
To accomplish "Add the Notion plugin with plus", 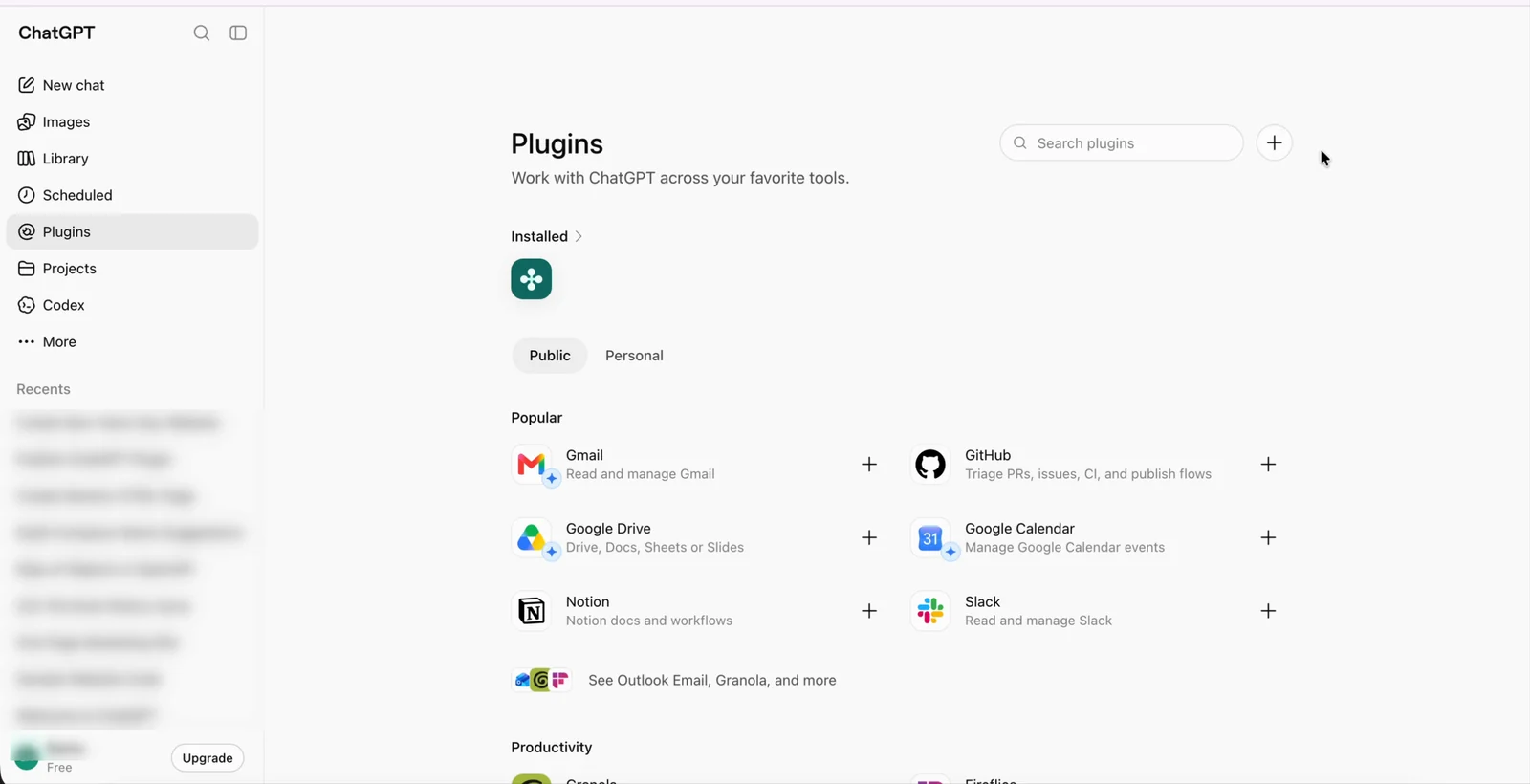I will (x=869, y=611).
